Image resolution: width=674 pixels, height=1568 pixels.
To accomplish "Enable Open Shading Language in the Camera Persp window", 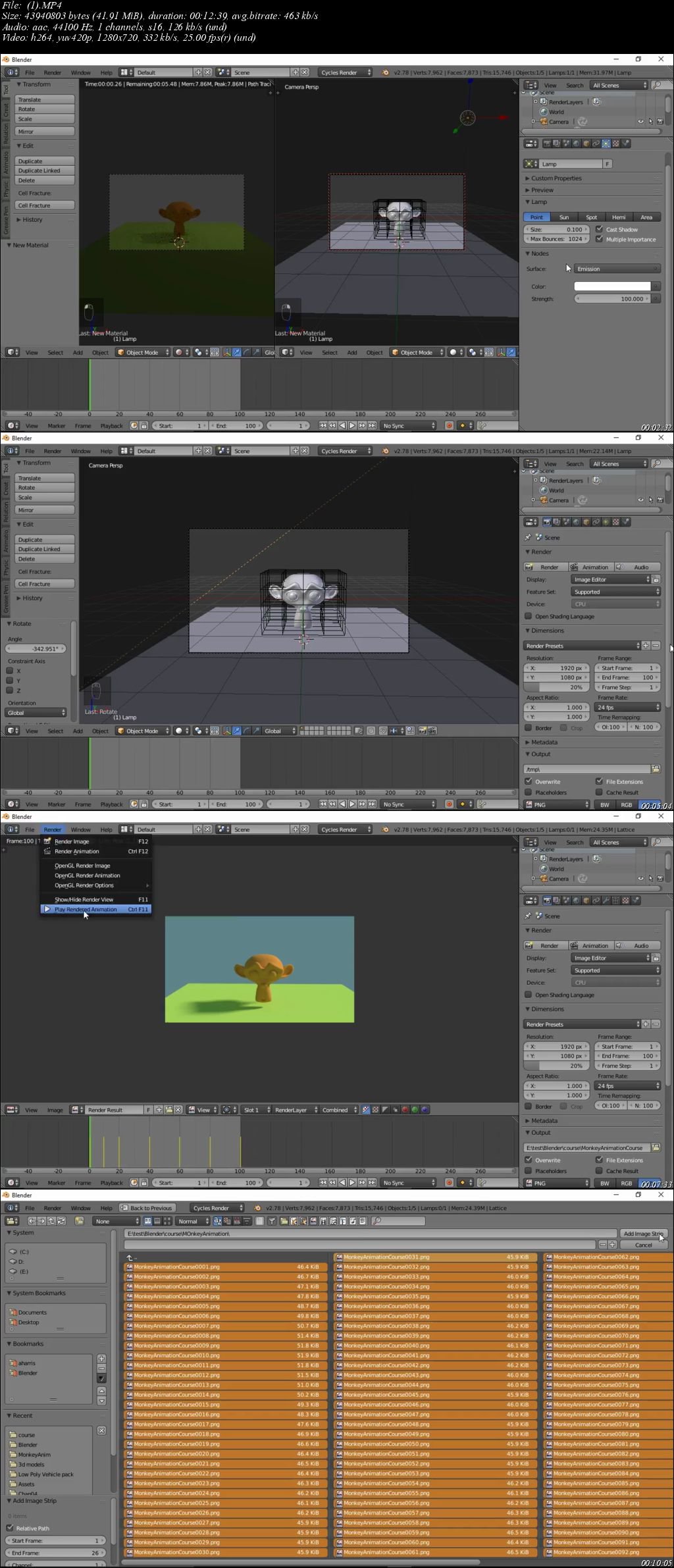I will click(x=529, y=616).
